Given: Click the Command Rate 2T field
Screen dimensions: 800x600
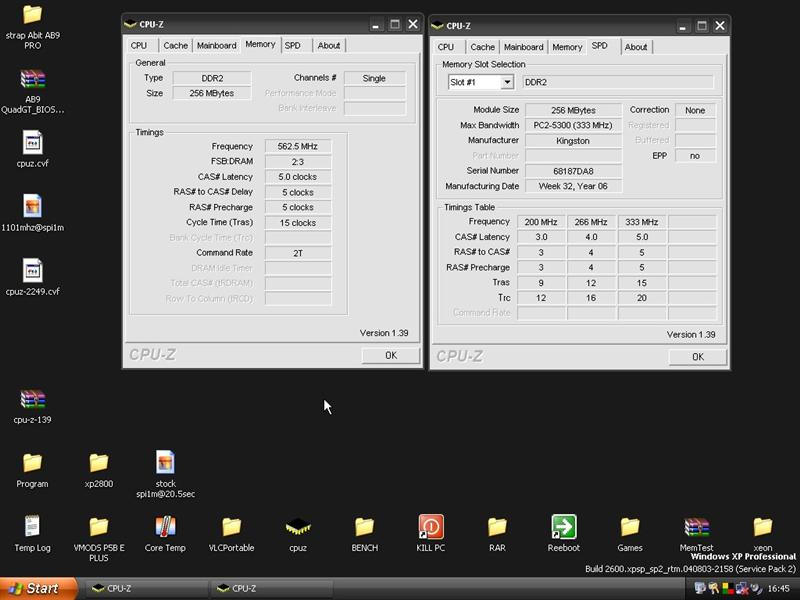Looking at the screenshot, I should [298, 253].
